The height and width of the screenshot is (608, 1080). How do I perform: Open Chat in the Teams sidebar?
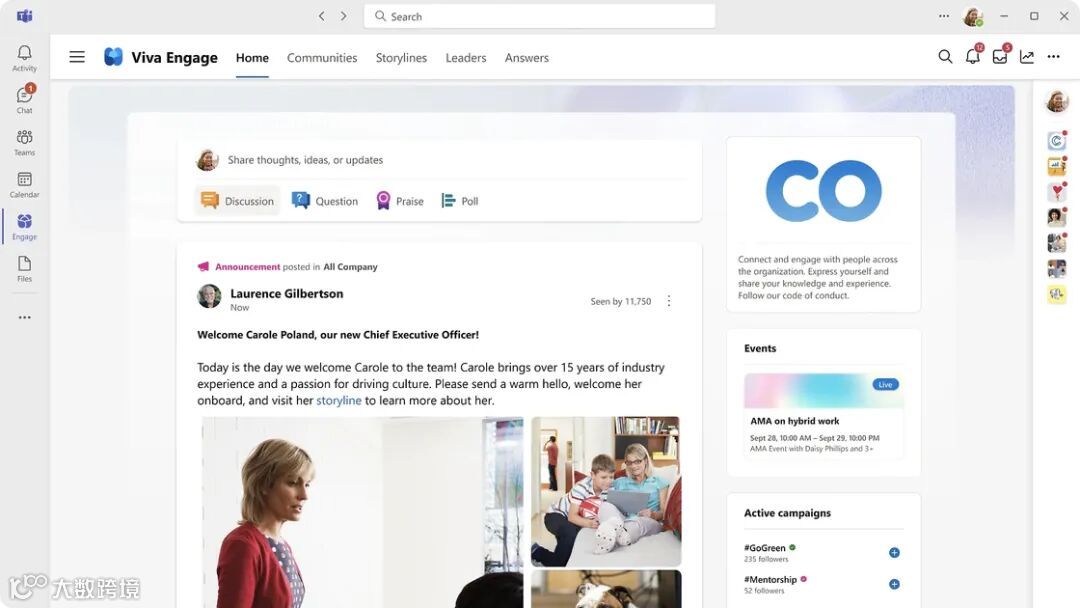pyautogui.click(x=24, y=100)
